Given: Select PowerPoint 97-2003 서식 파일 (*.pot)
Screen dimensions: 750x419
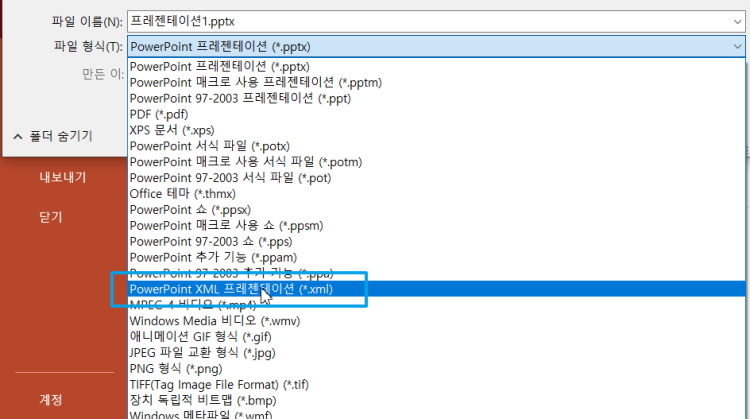Looking at the screenshot, I should click(x=436, y=177).
